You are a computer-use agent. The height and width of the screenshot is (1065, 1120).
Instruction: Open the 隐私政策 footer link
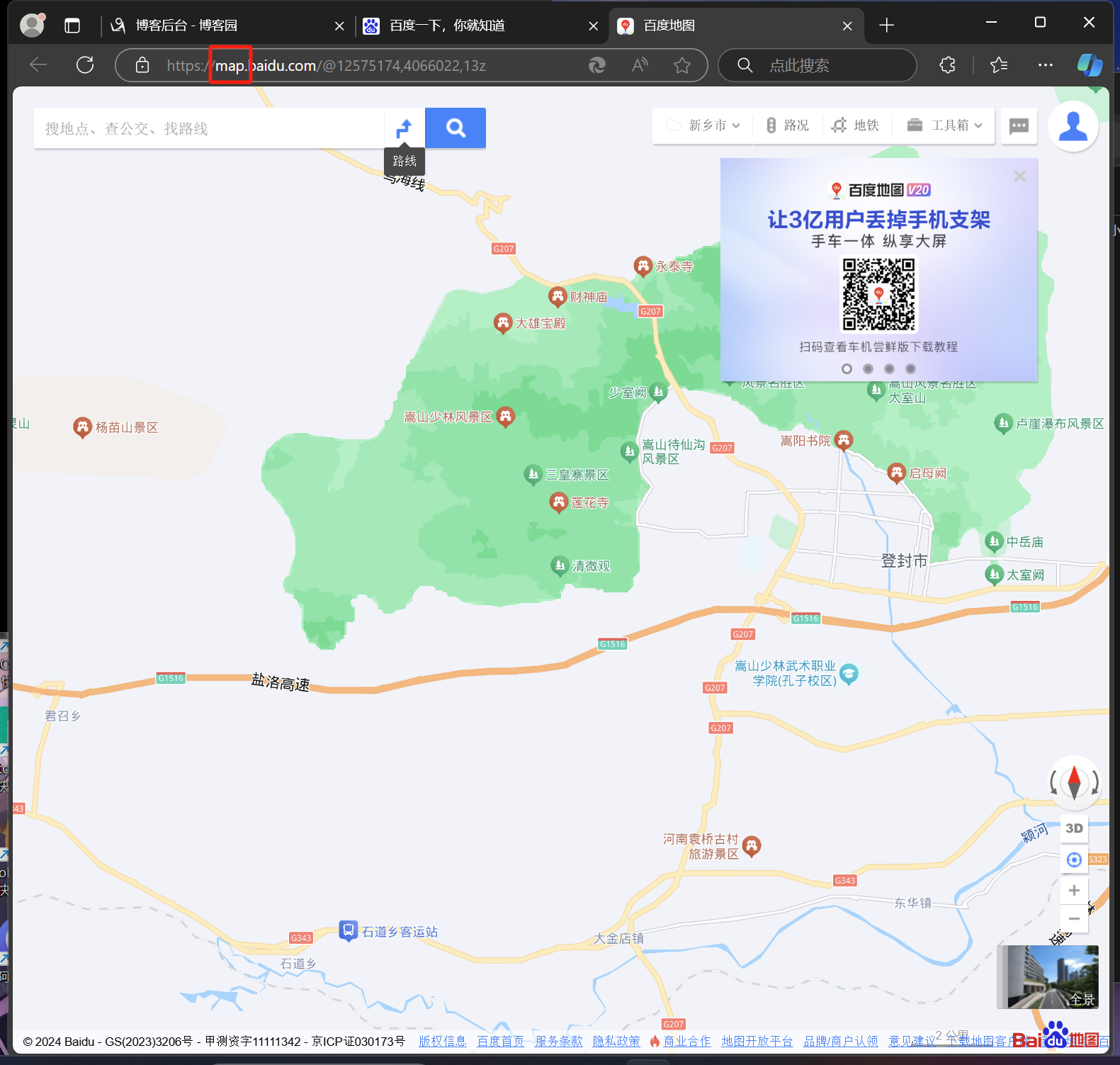(616, 1041)
